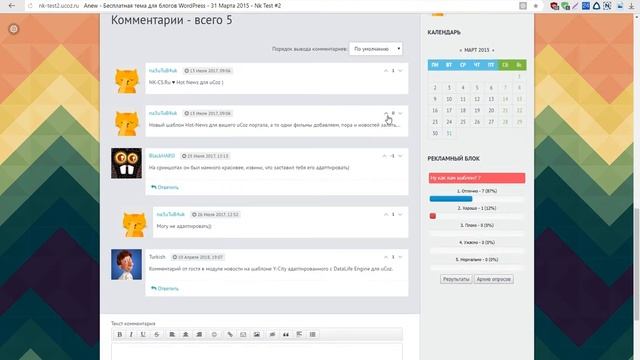Image resolution: width=640 pixels, height=360 pixels.
Task: Downvote BlackHARD's comment
Action: [x=400, y=156]
